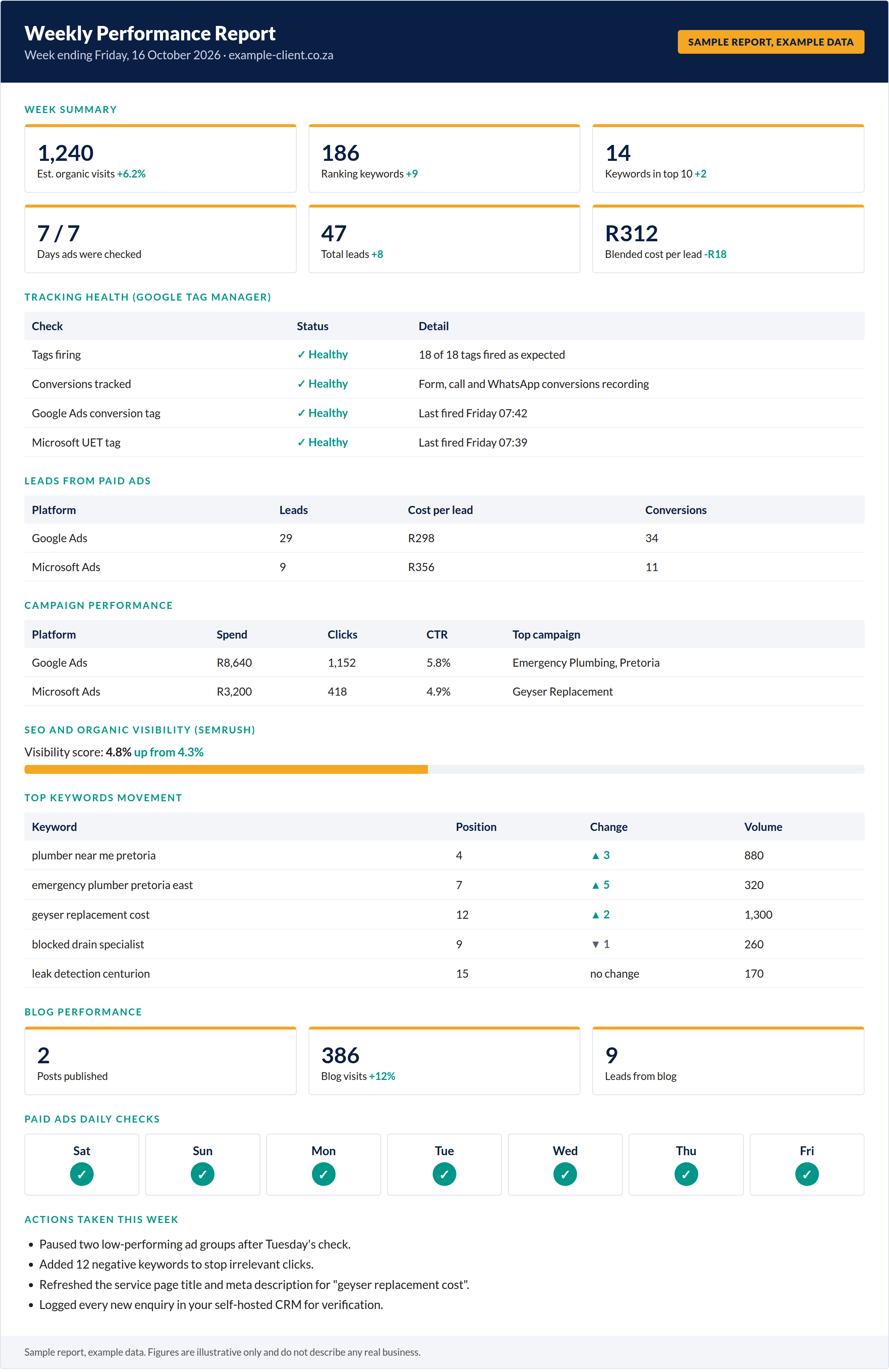Select the R312 Blended cost per lead card
The image size is (889, 1372).
tap(728, 239)
